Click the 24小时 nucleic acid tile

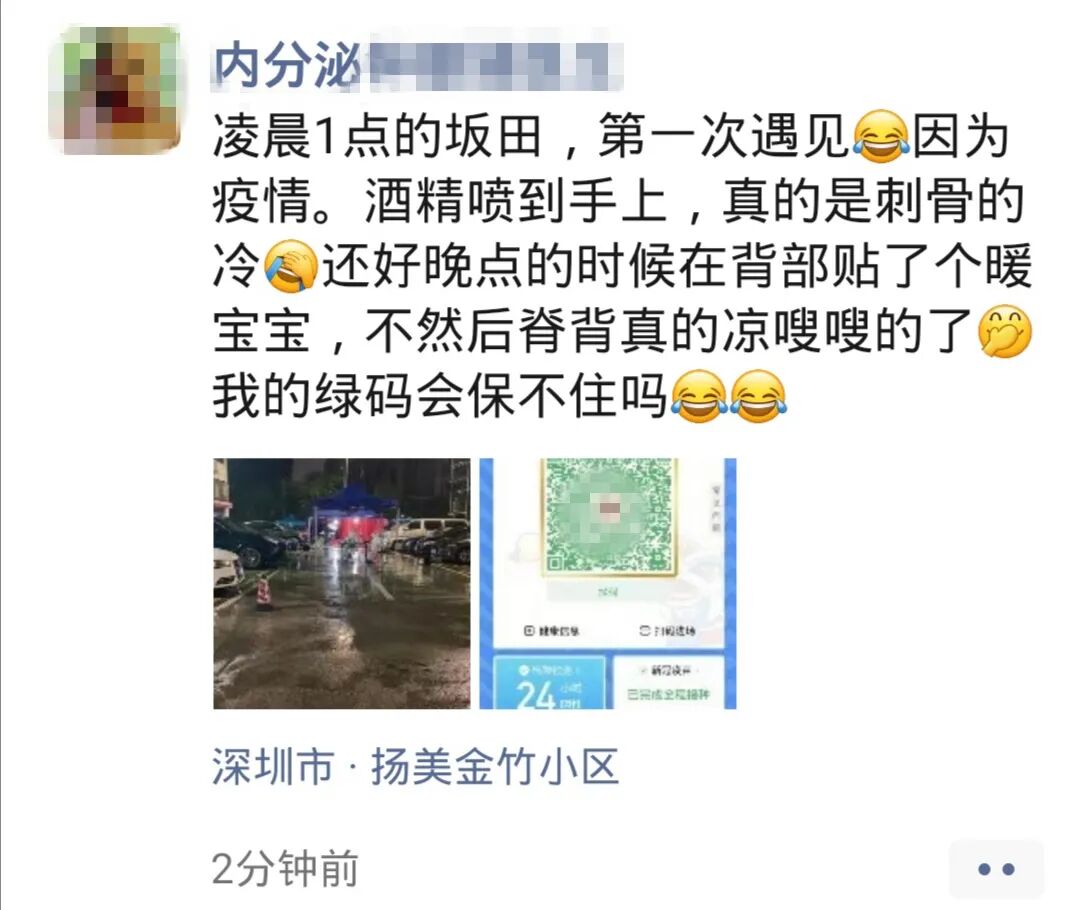click(549, 682)
